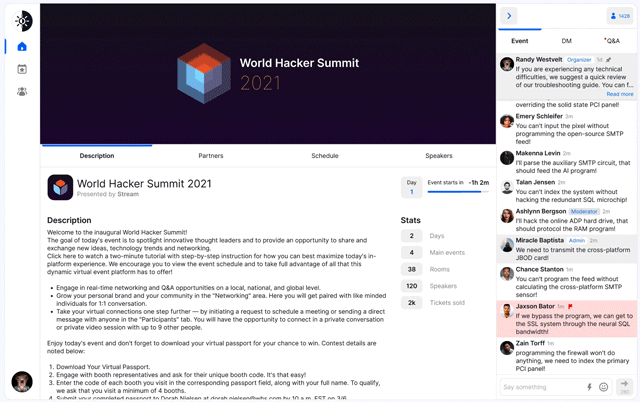Click Emery Schleifer's name in chat

tap(539, 116)
